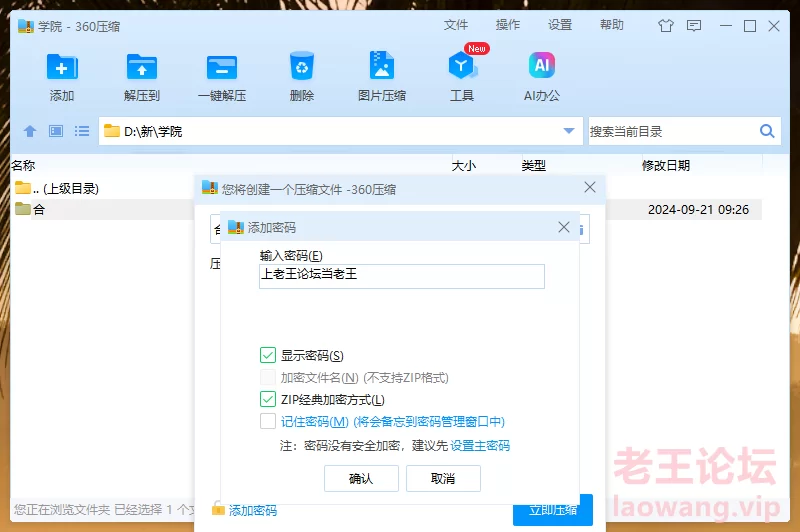Image resolution: width=800 pixels, height=532 pixels.
Task: Click the 解压到 (Extract to) icon
Action: click(x=142, y=68)
